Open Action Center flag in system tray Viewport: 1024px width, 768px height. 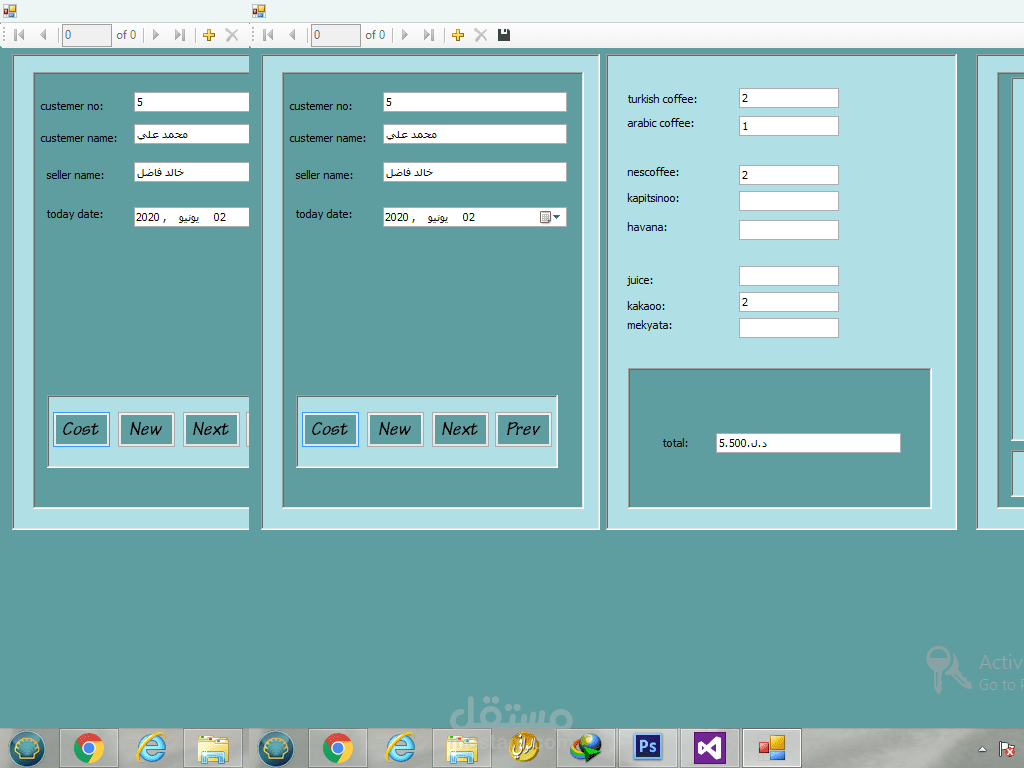pyautogui.click(x=1006, y=749)
